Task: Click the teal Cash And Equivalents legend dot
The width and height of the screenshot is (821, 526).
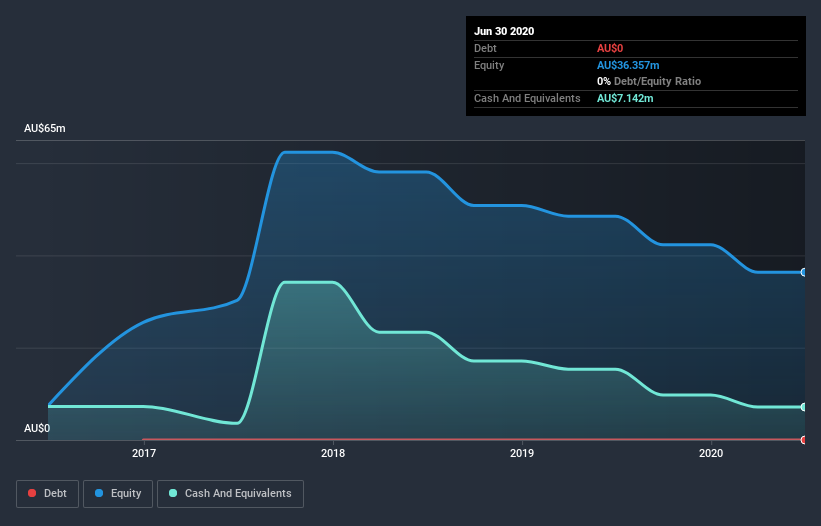Action: 173,493
